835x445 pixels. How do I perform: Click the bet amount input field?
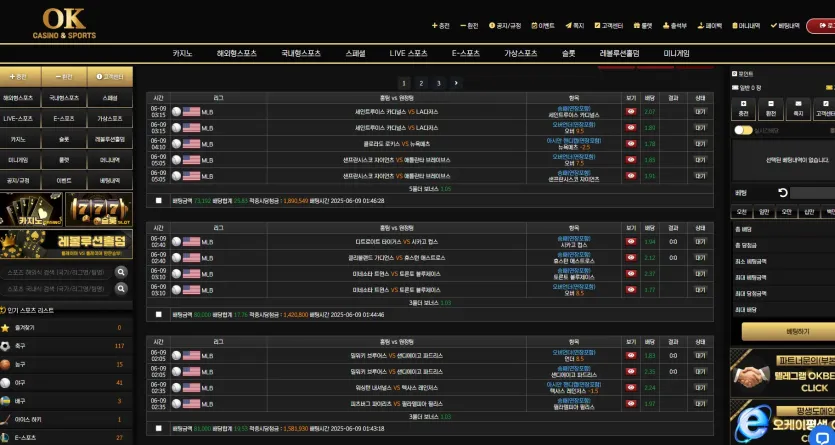point(812,193)
